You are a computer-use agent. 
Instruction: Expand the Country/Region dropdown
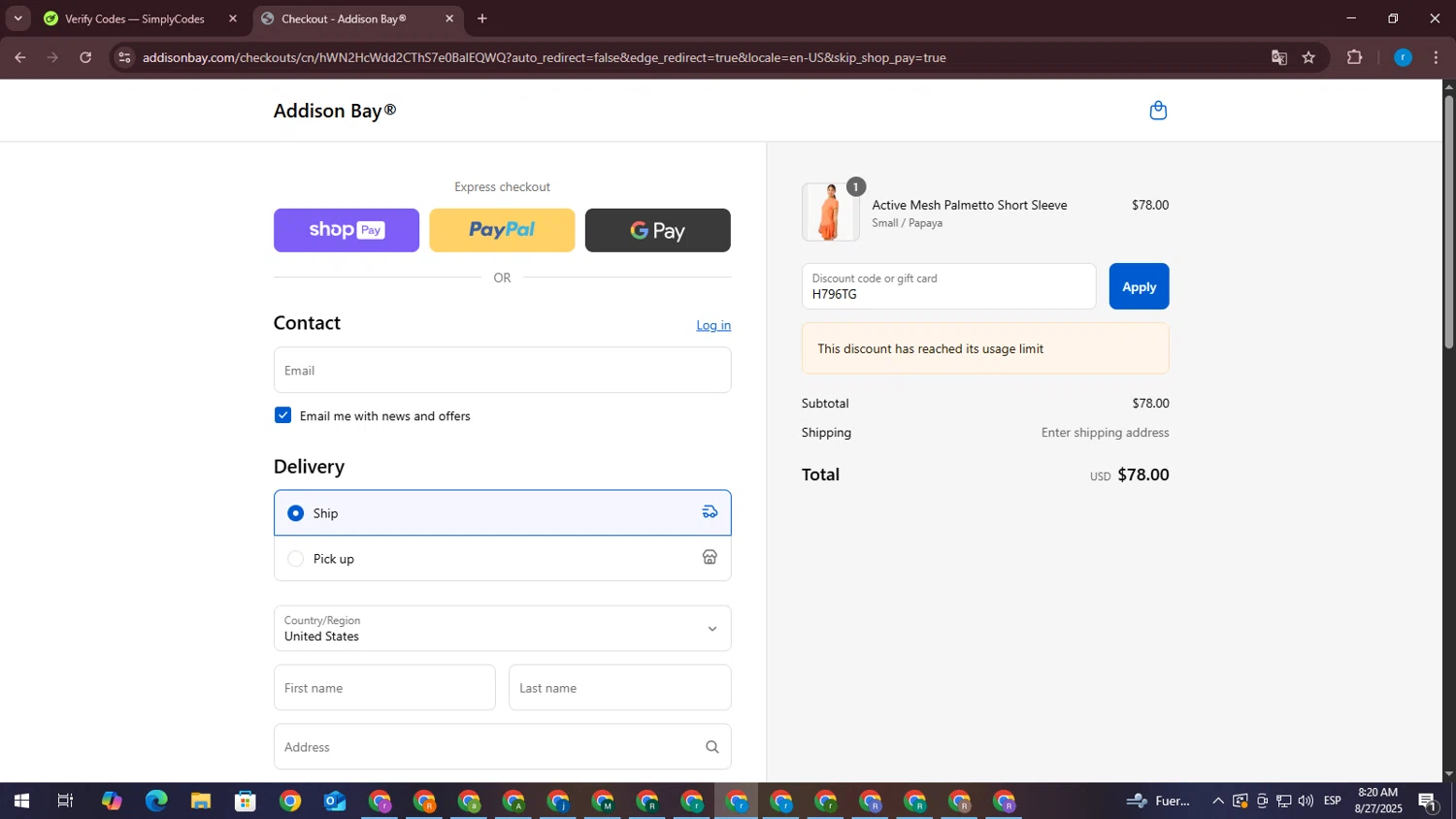click(x=502, y=629)
